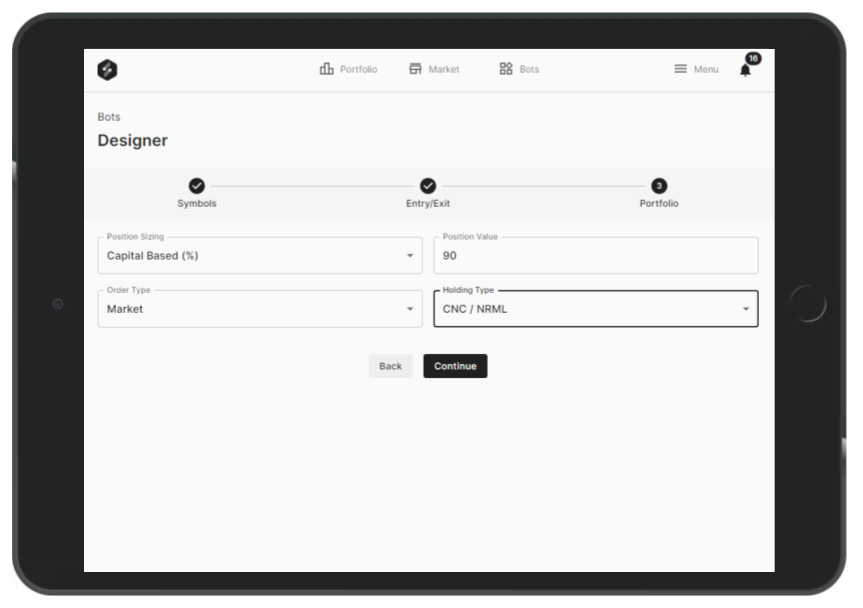
Task: Click the Symbols step label
Action: (x=197, y=204)
